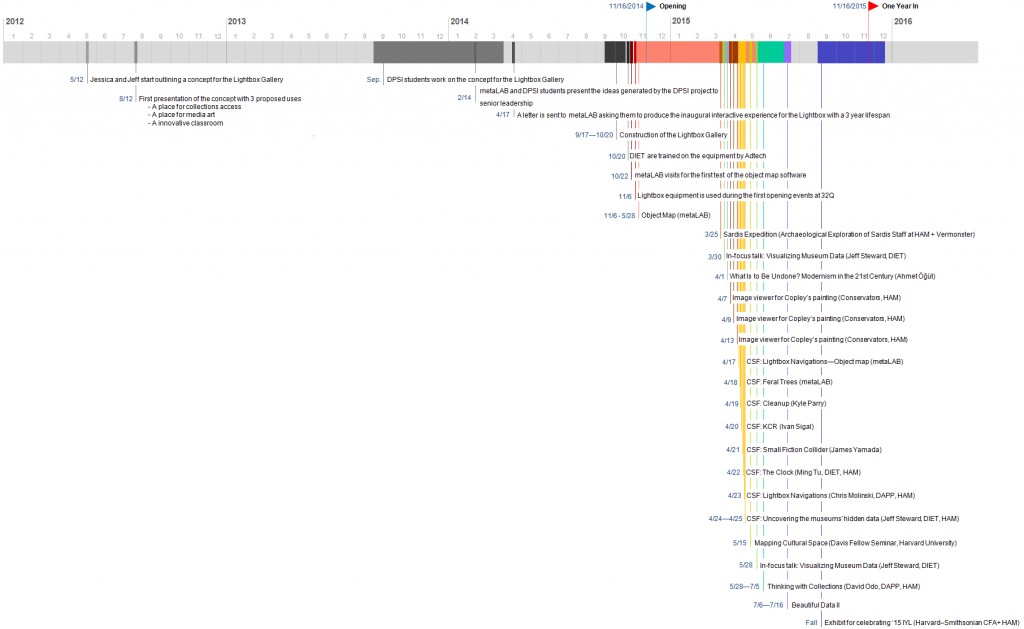
Task: Click the large dark gray DPSI timeline segment
Action: pyautogui.click(x=438, y=52)
